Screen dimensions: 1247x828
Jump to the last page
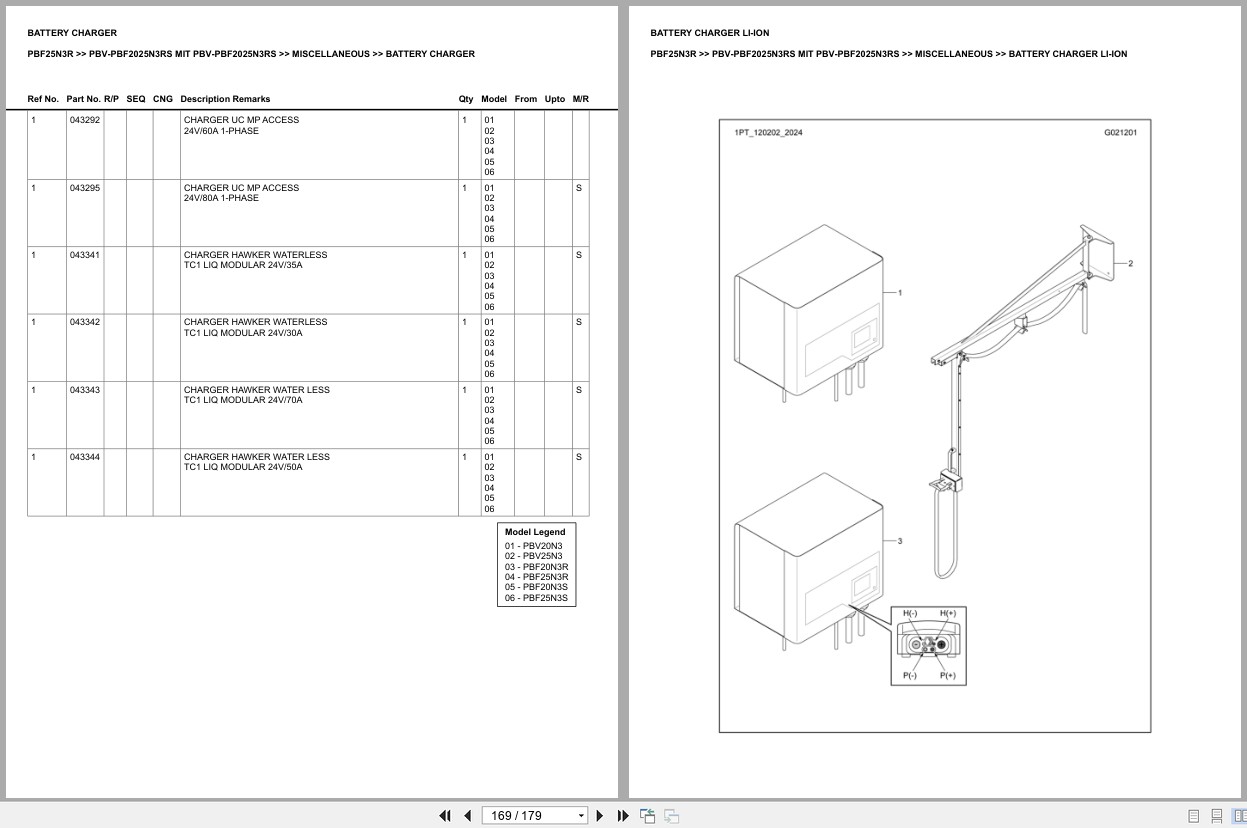[x=623, y=816]
